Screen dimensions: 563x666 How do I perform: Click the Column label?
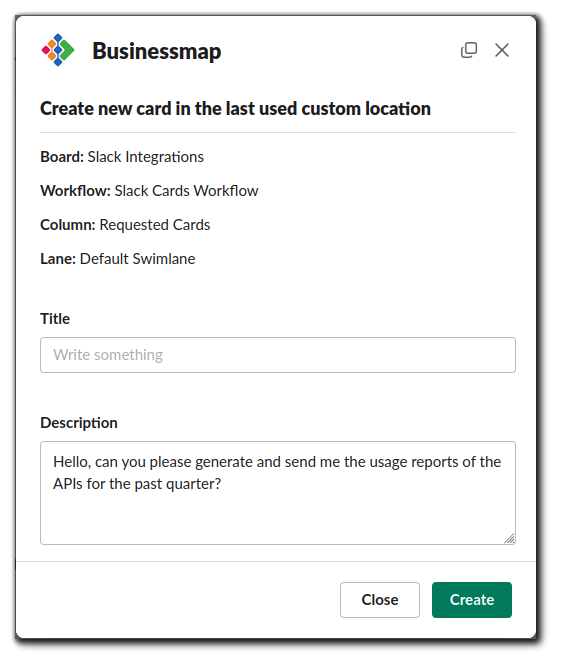point(68,225)
